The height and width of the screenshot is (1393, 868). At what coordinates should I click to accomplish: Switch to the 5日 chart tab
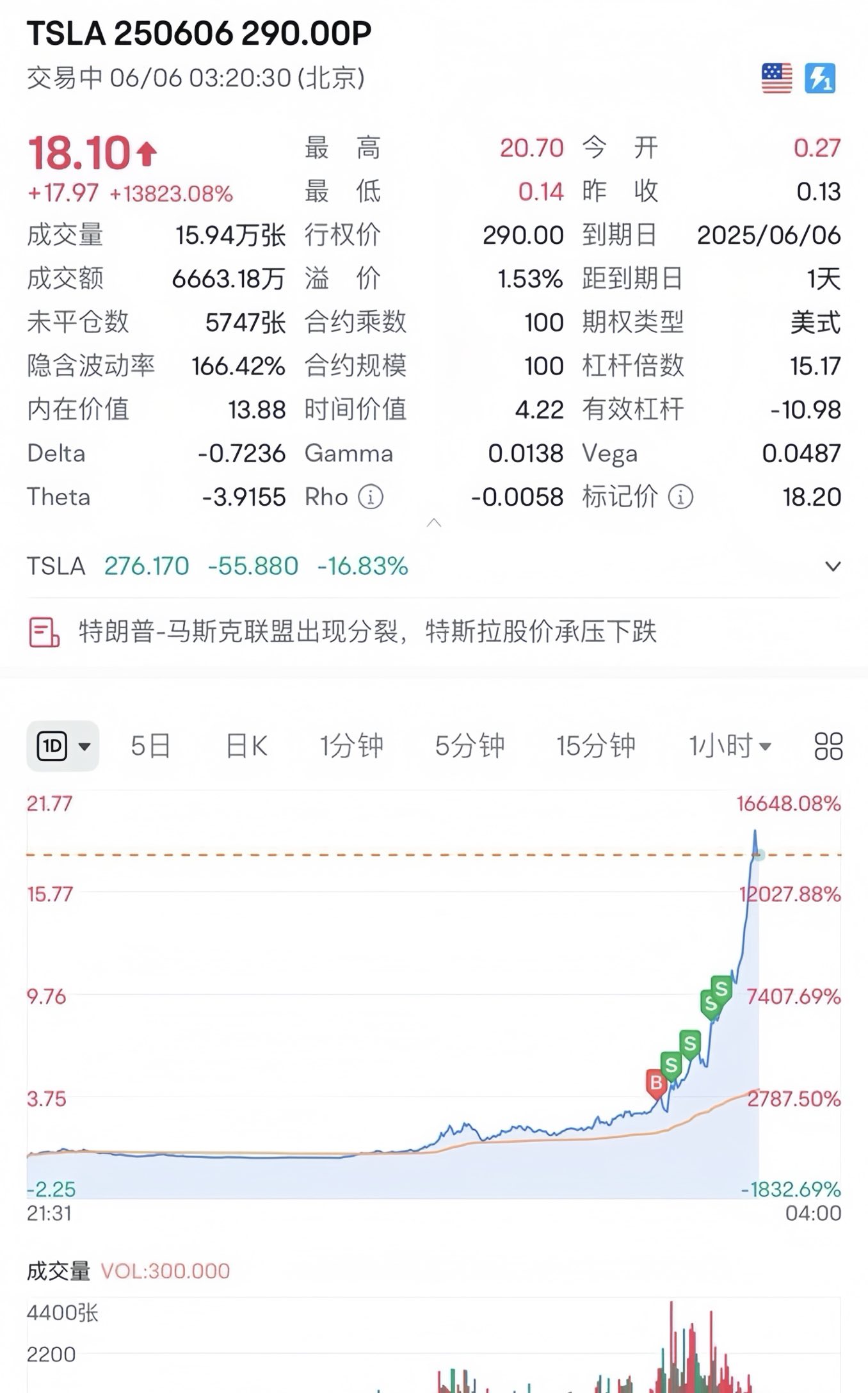(x=151, y=746)
